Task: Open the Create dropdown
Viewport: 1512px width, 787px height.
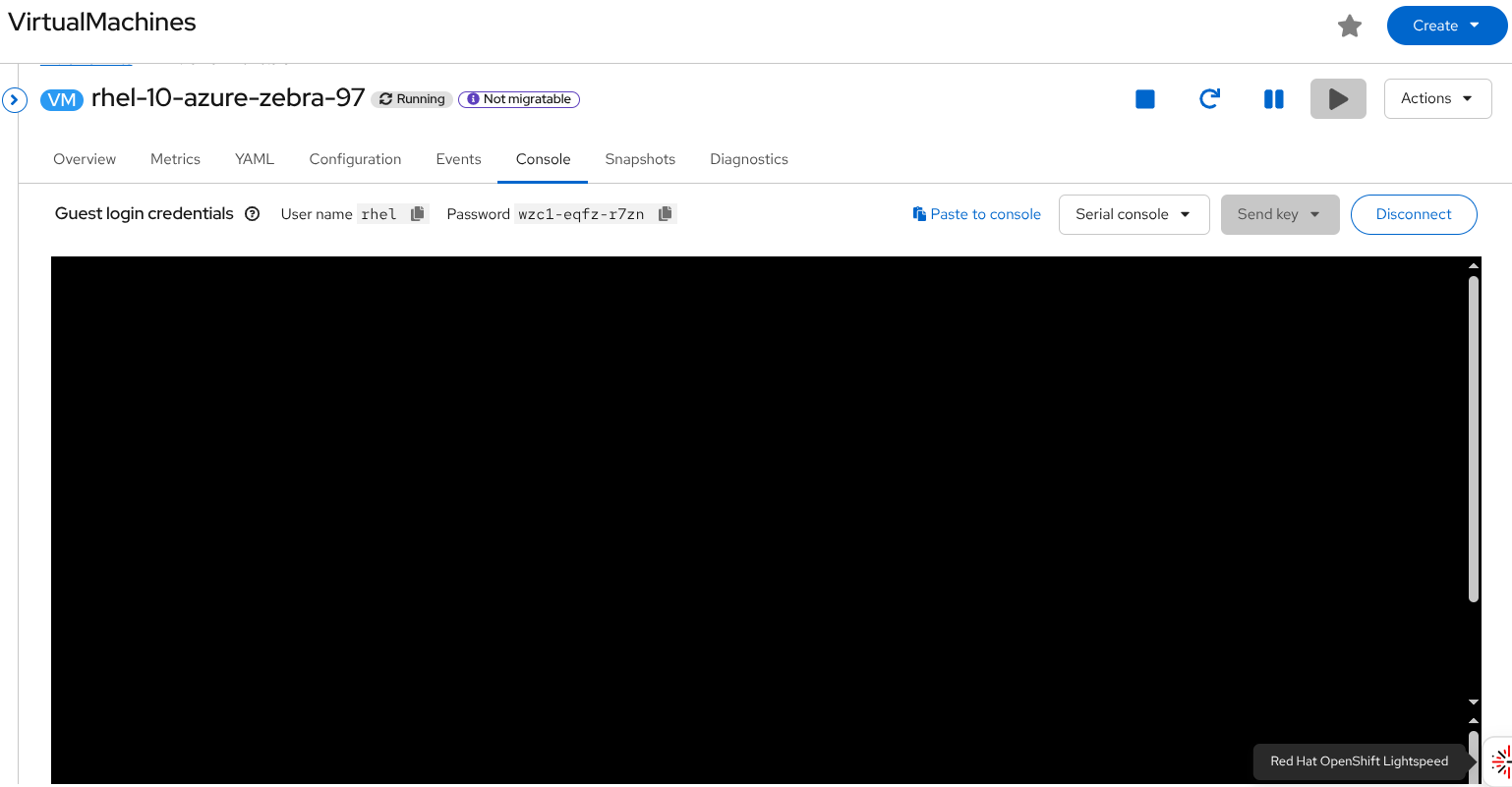Action: [1447, 26]
